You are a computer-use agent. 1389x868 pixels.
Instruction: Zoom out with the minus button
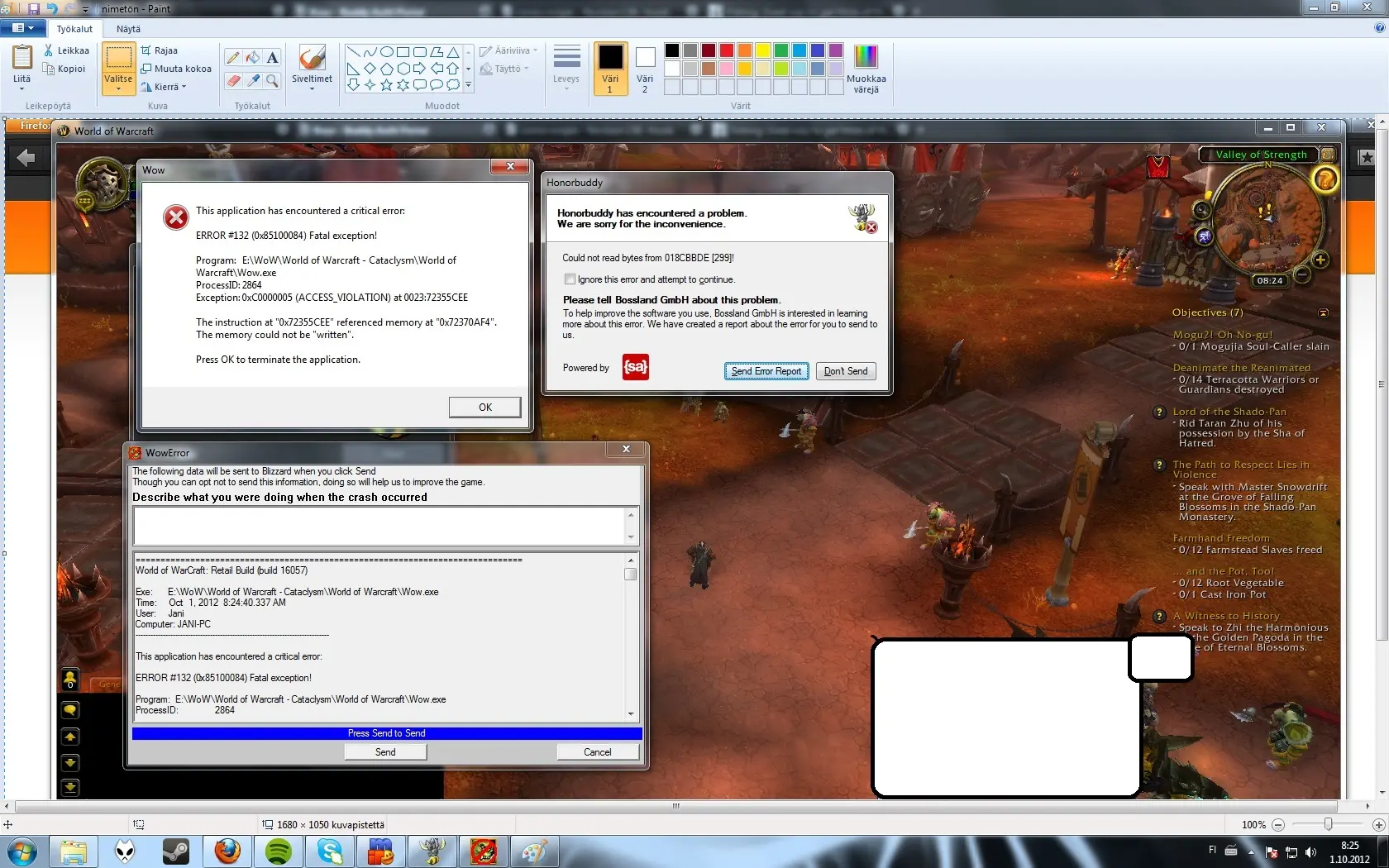[x=1278, y=825]
